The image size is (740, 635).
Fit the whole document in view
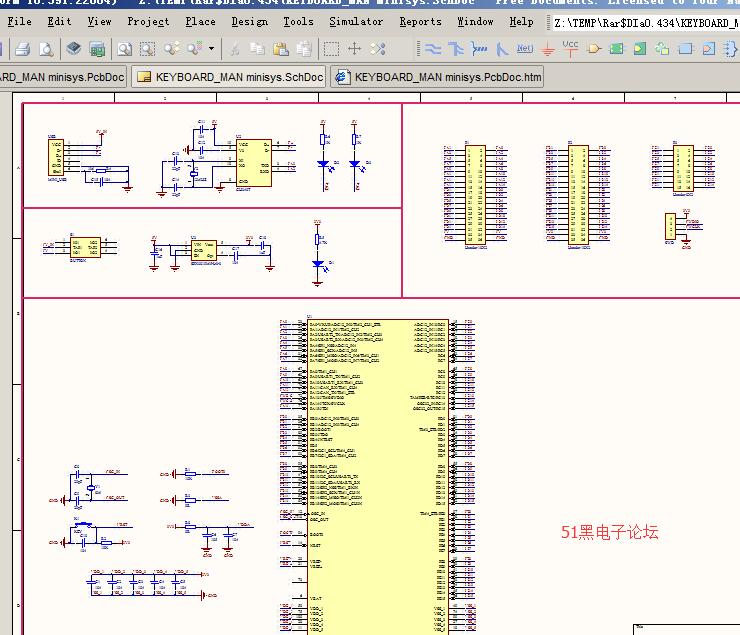[x=125, y=49]
